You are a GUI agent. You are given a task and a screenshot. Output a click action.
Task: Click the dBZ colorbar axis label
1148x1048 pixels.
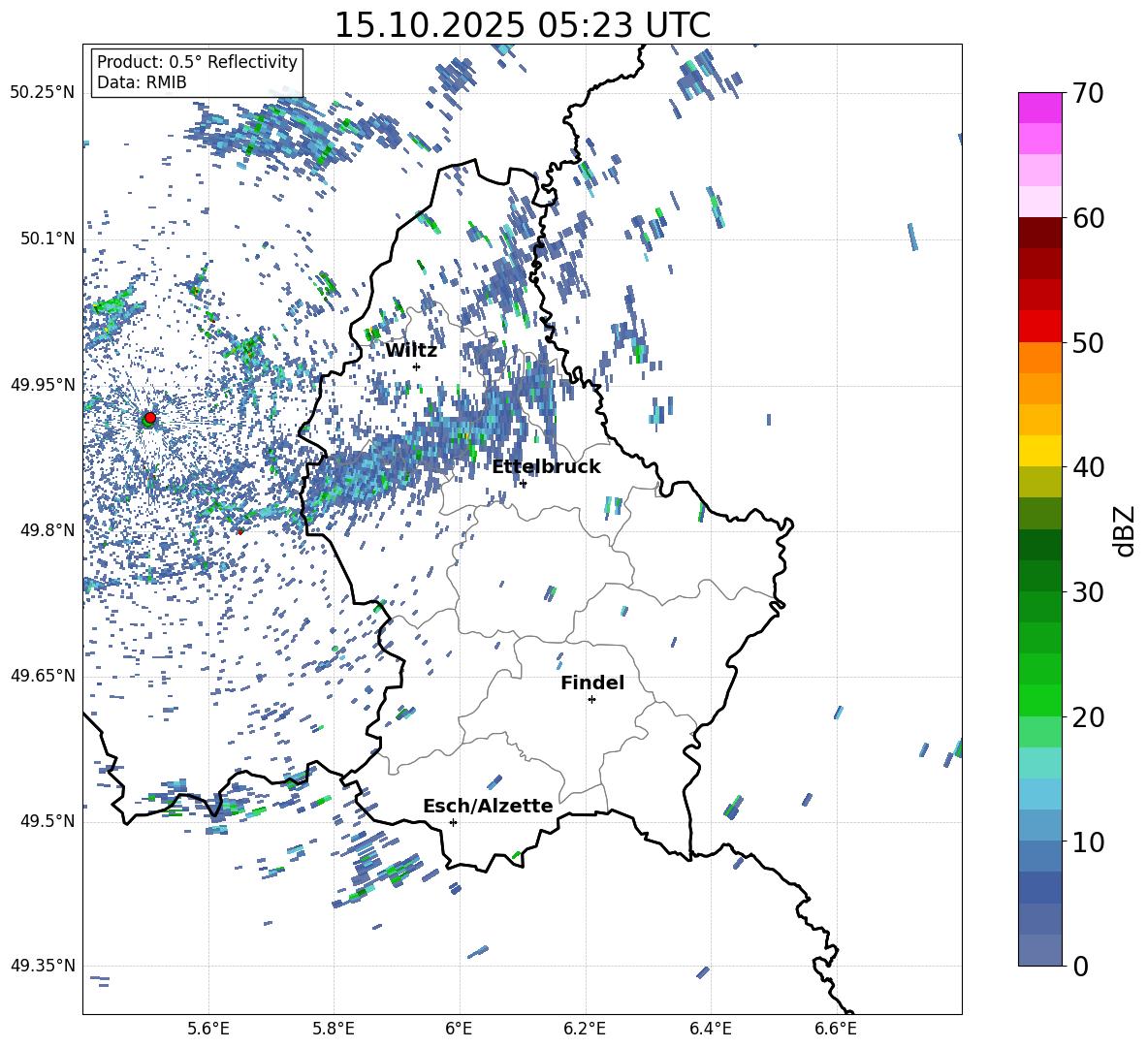click(1126, 530)
